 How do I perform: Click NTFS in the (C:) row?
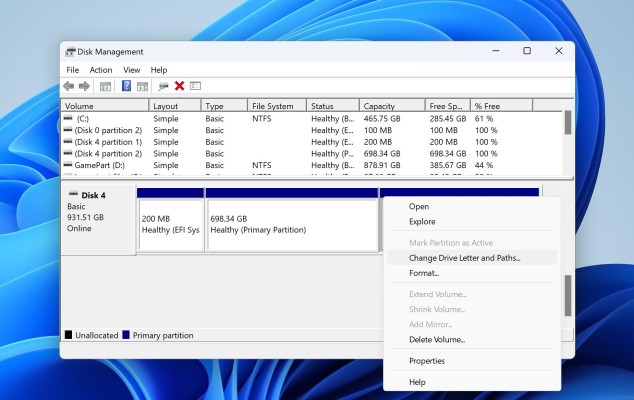click(262, 119)
